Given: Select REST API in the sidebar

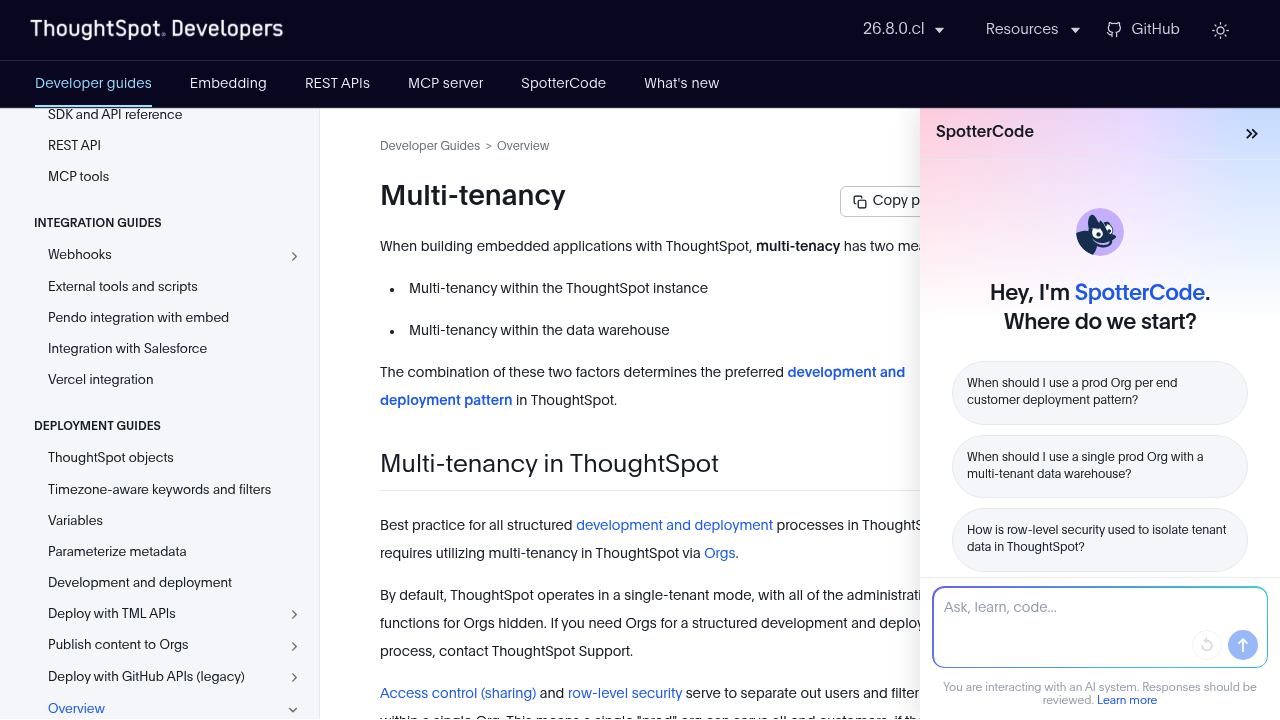Looking at the screenshot, I should coord(74,146).
